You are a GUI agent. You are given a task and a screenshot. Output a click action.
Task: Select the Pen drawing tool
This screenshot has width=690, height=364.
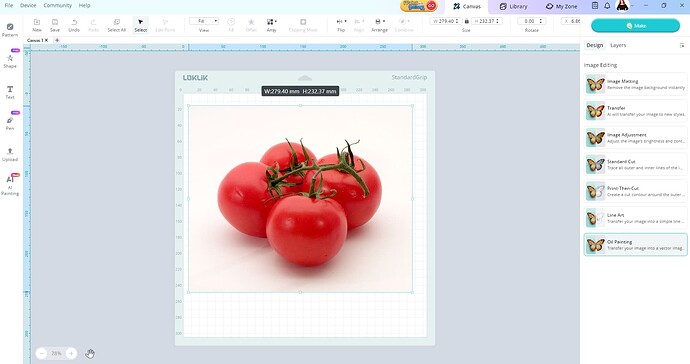pos(10,123)
